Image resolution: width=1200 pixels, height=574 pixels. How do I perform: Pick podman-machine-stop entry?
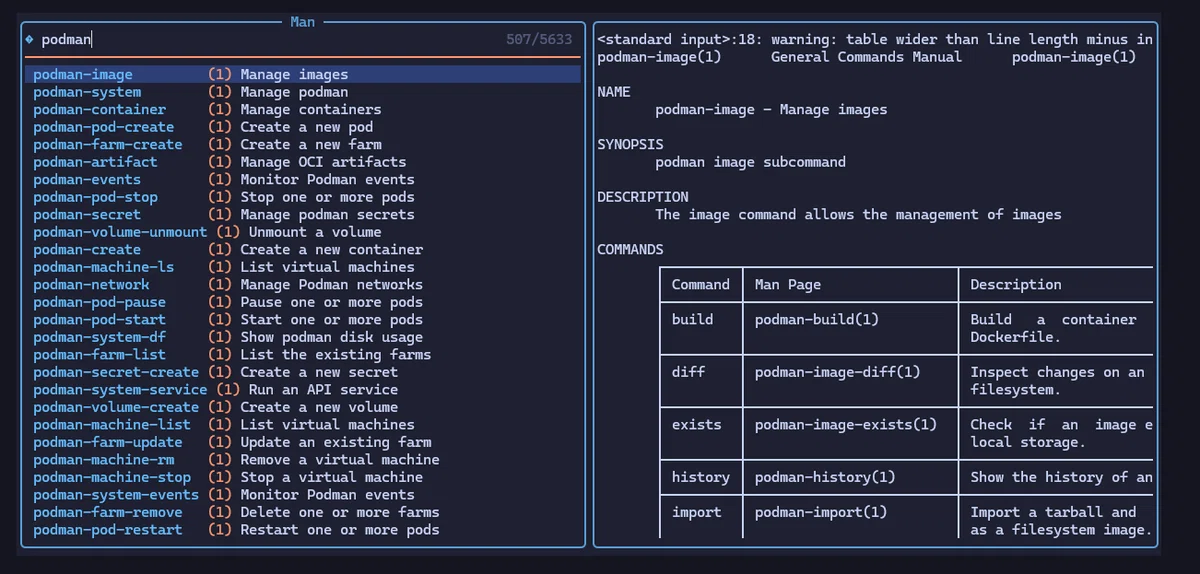(x=302, y=477)
